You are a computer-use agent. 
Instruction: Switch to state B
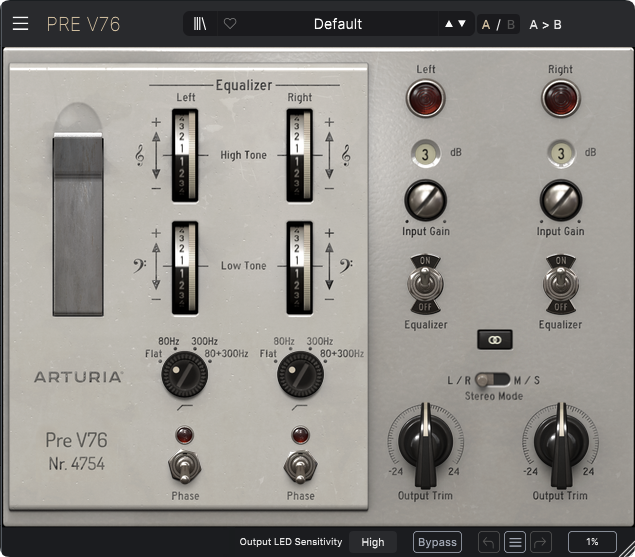coord(511,25)
